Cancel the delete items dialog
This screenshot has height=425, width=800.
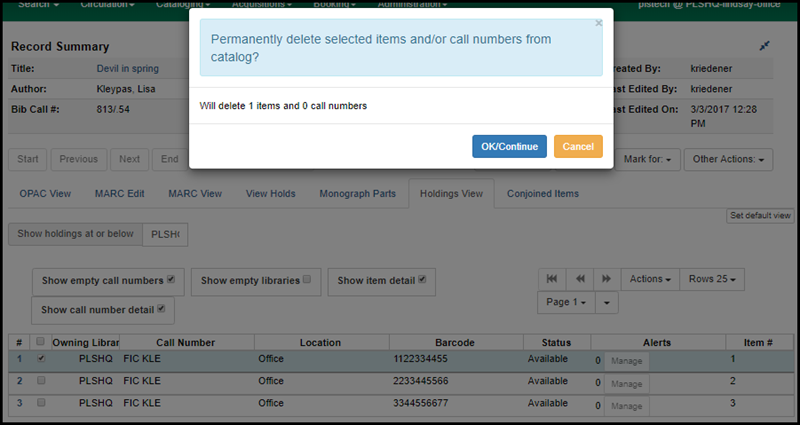578,146
